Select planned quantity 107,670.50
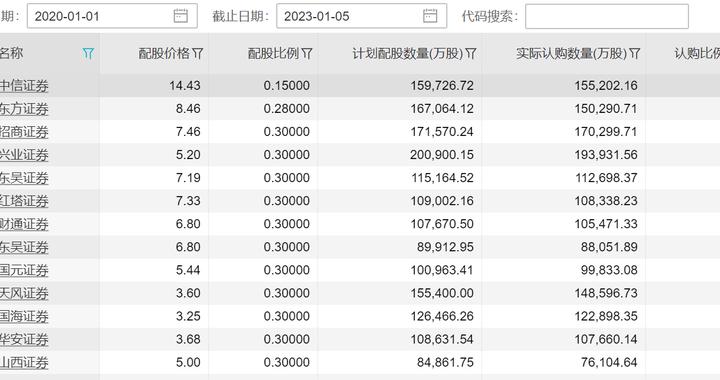 442,224
